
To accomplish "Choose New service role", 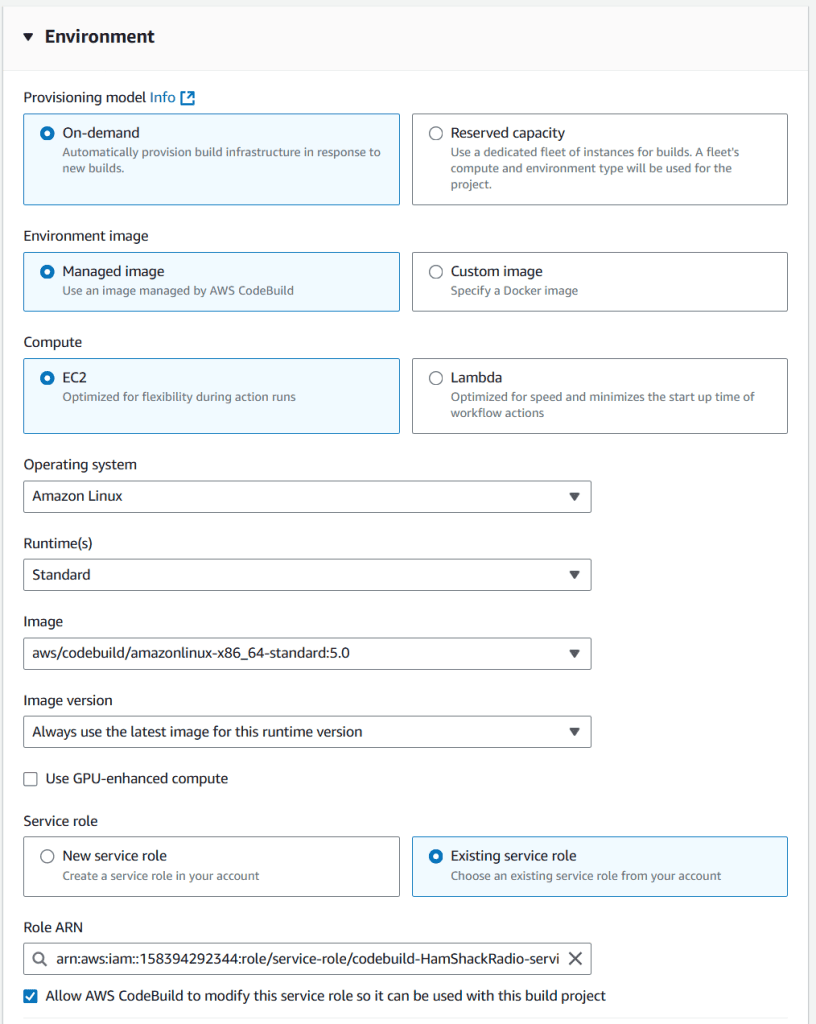I will tap(46, 855).
